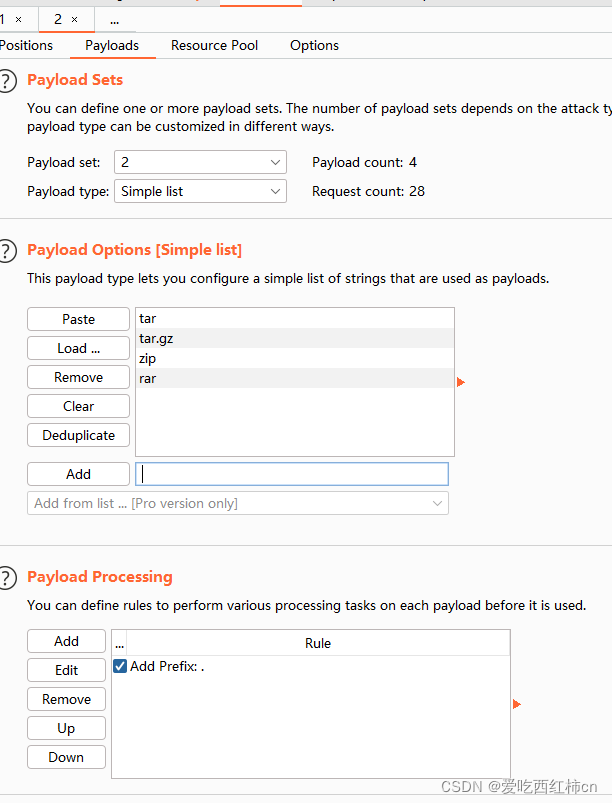This screenshot has height=803, width=612.
Task: Click the Deduplicate button
Action: [78, 435]
